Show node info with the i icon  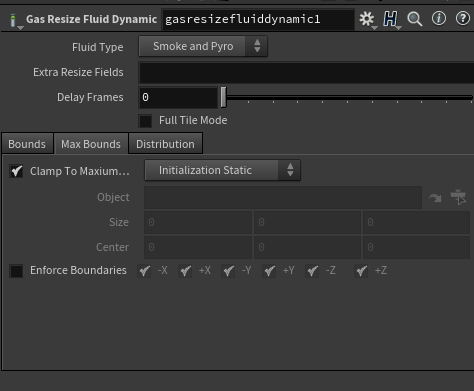439,18
